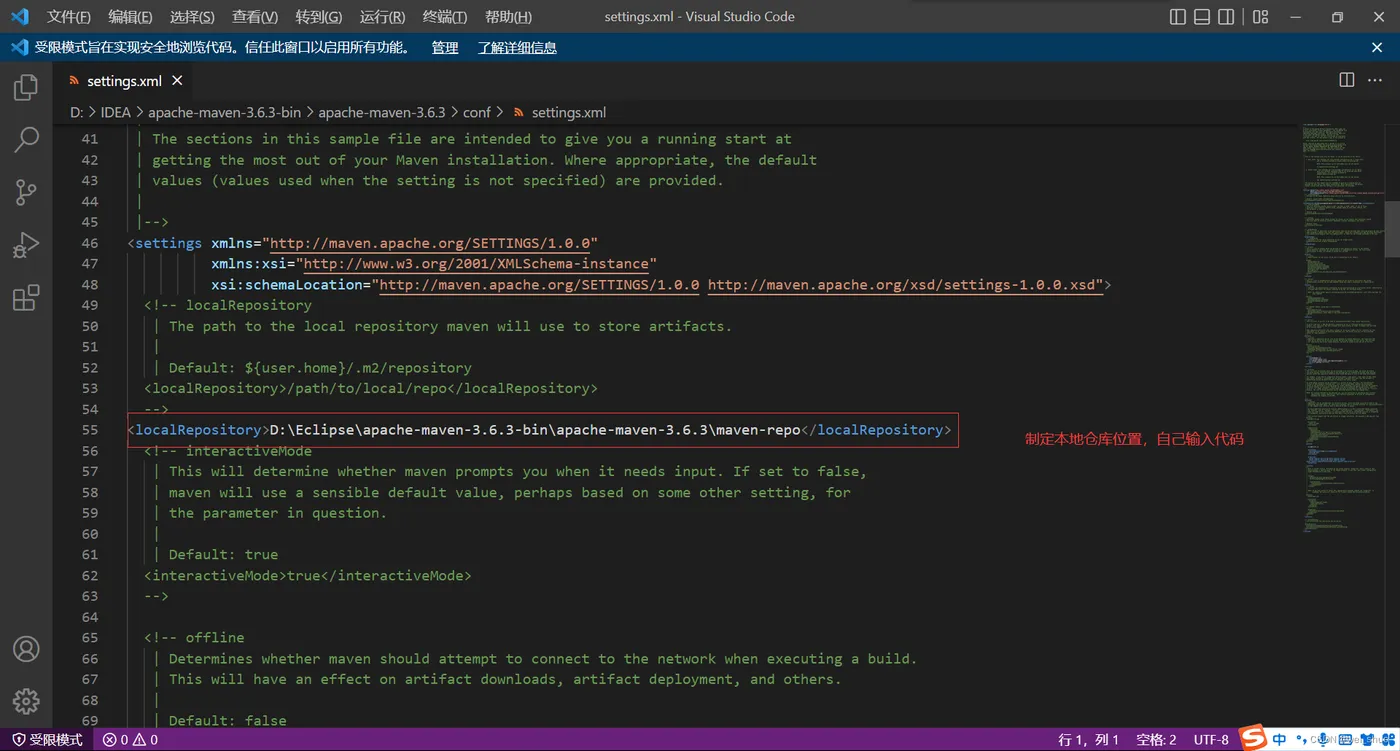Open the D: breadcrumb segment
Screen dimensions: 1400x751
coord(77,112)
